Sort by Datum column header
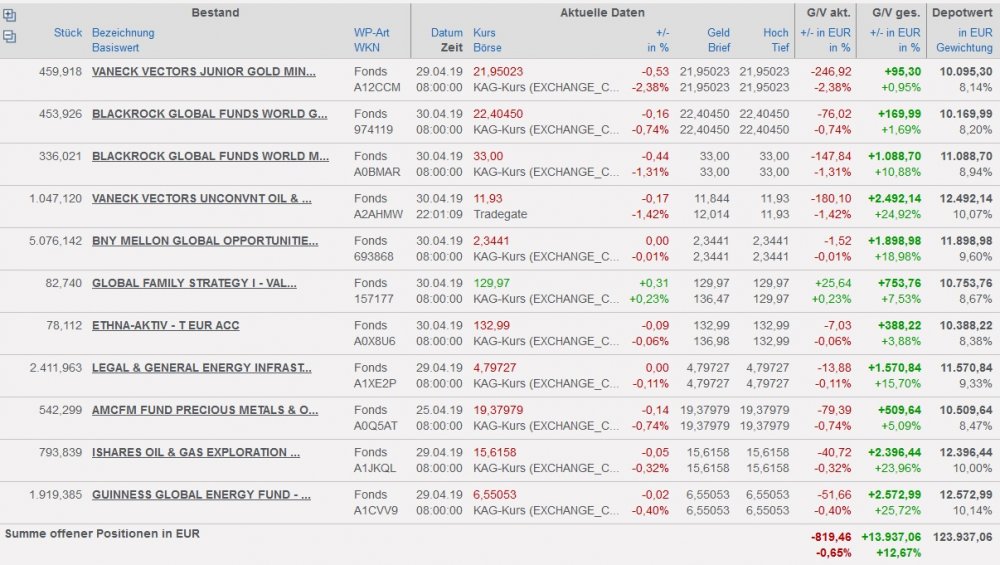Image resolution: width=1000 pixels, height=565 pixels. (447, 33)
